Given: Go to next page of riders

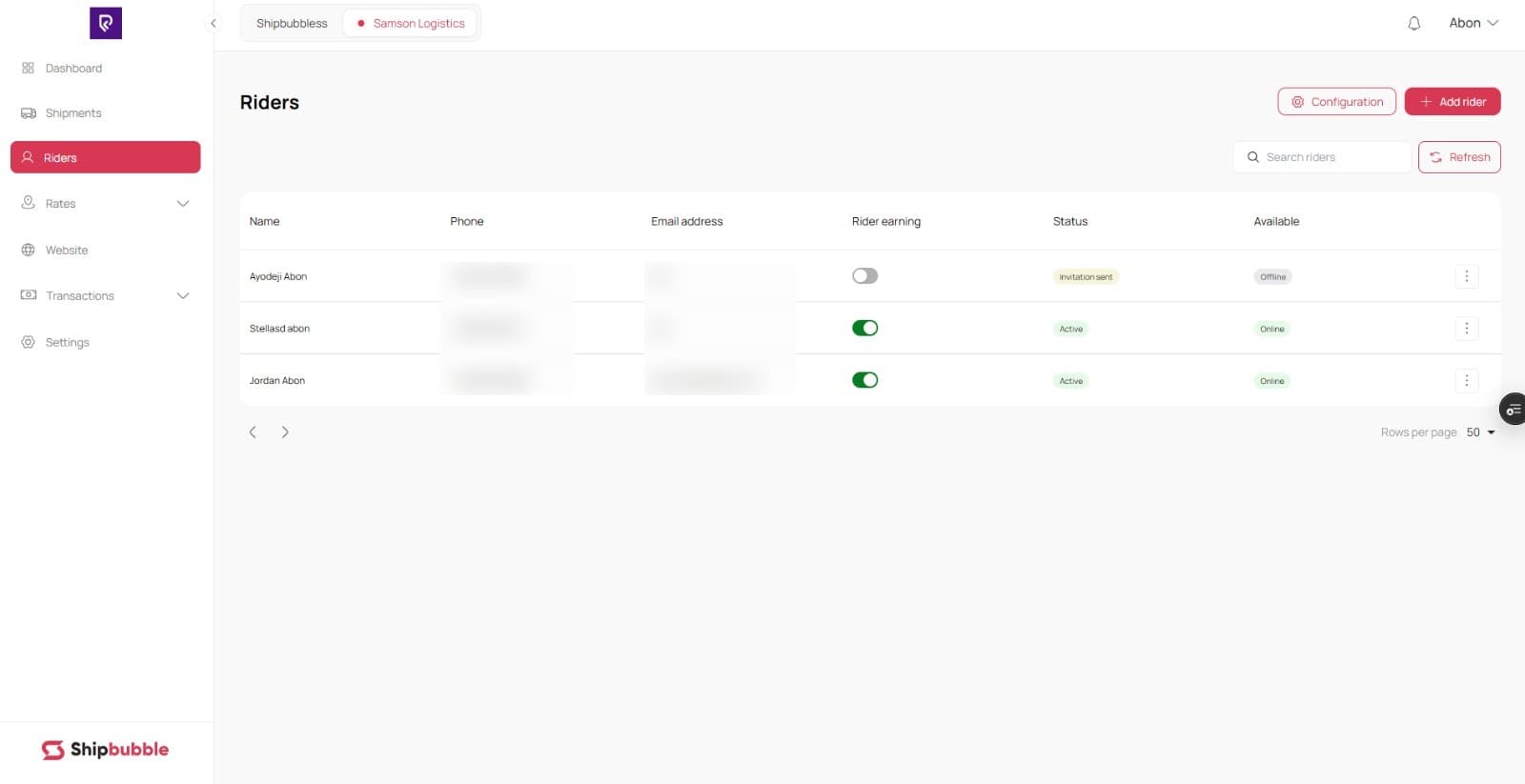Looking at the screenshot, I should pyautogui.click(x=285, y=432).
